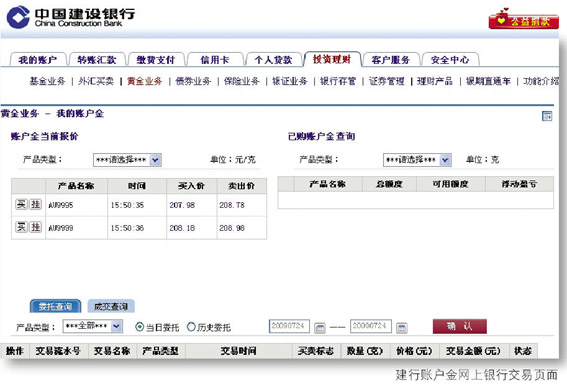Viewport: 567px width, 384px height.
Task: Switch to the 委托查询 tab
Action: pyautogui.click(x=55, y=307)
